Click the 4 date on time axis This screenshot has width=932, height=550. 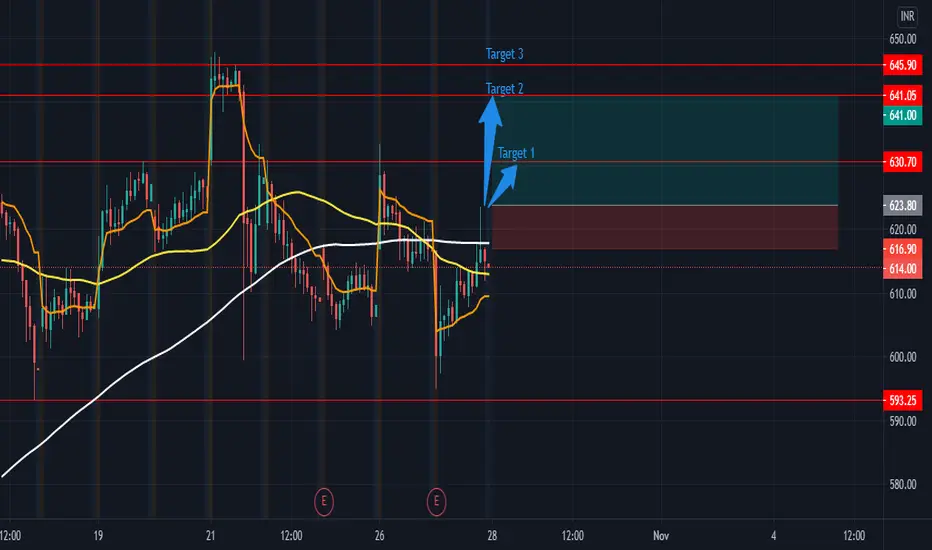tap(773, 536)
